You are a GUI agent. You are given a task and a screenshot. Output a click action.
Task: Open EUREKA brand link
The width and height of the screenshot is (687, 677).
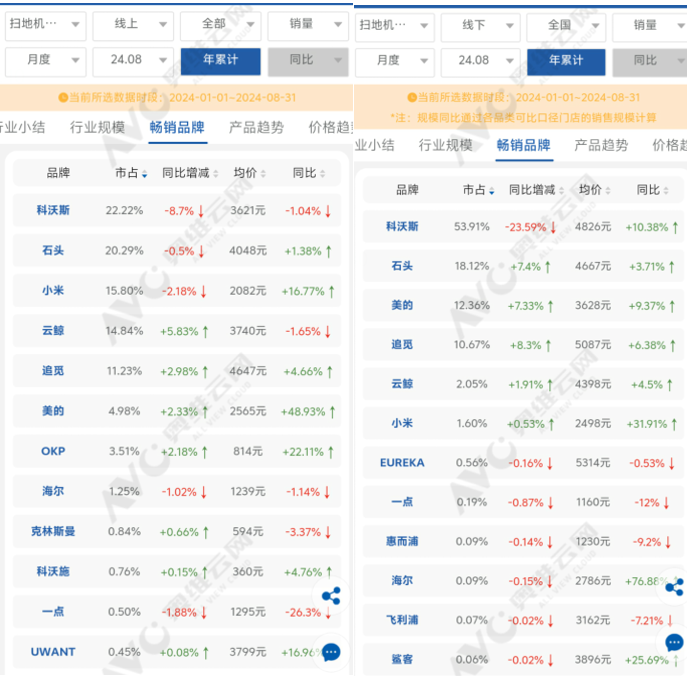[402, 463]
